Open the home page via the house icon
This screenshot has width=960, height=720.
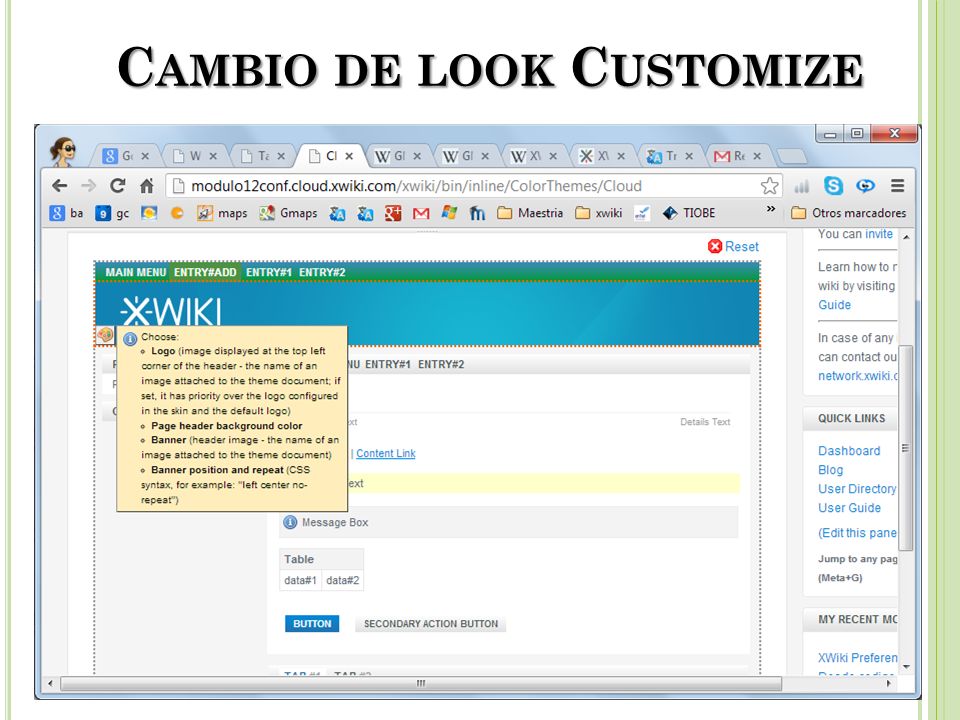[x=147, y=186]
